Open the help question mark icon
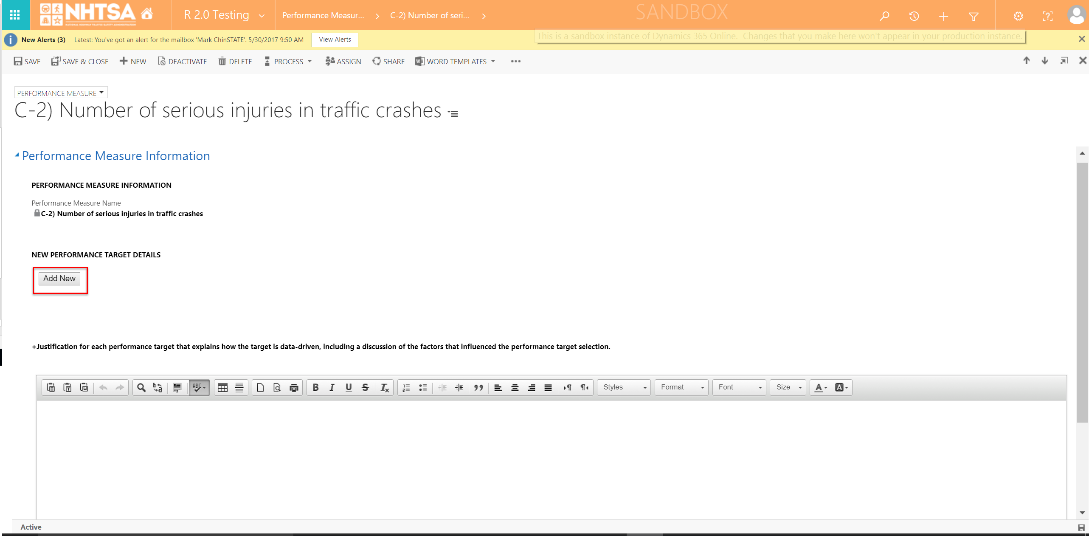The width and height of the screenshot is (1089, 536). [1048, 16]
